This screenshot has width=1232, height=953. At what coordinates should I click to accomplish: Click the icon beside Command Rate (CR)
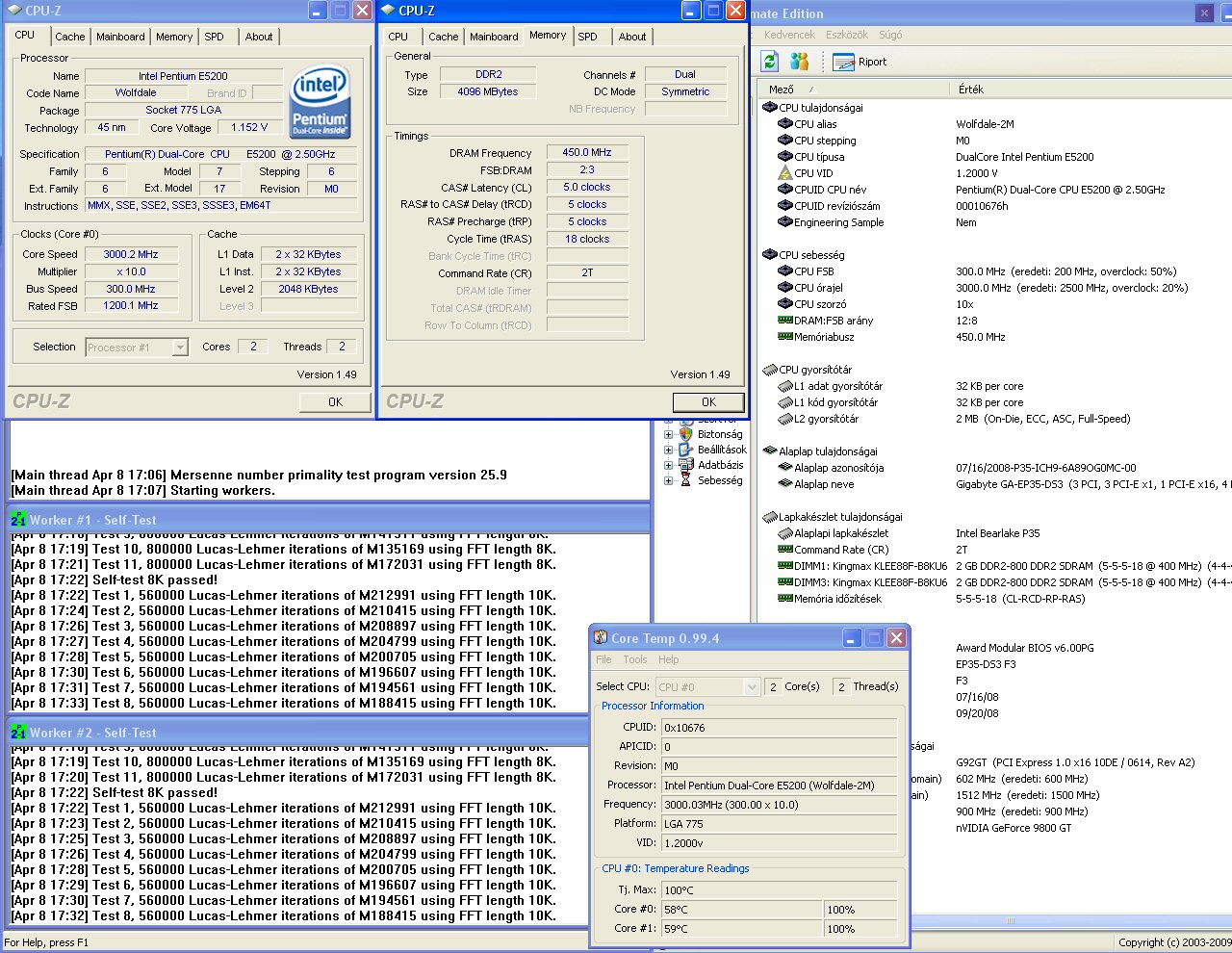[x=785, y=550]
